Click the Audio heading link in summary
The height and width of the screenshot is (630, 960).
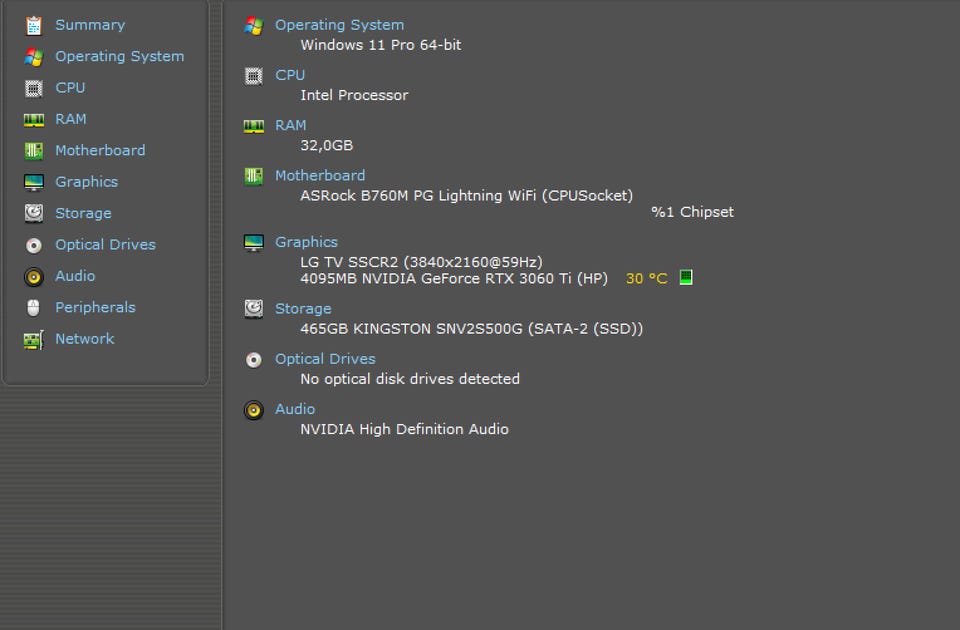click(295, 409)
